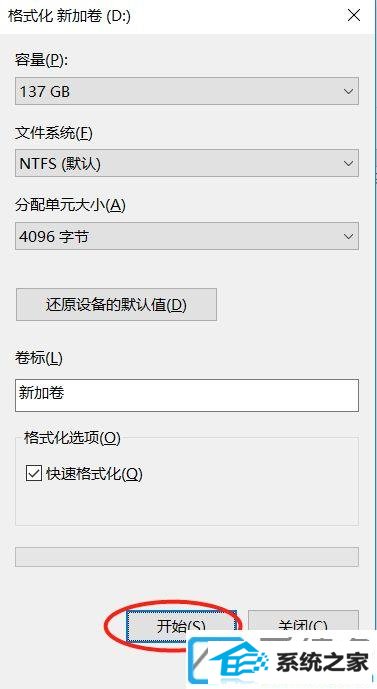
Task: Click the 格式化选项(O) group label
Action: pyautogui.click(x=72, y=438)
